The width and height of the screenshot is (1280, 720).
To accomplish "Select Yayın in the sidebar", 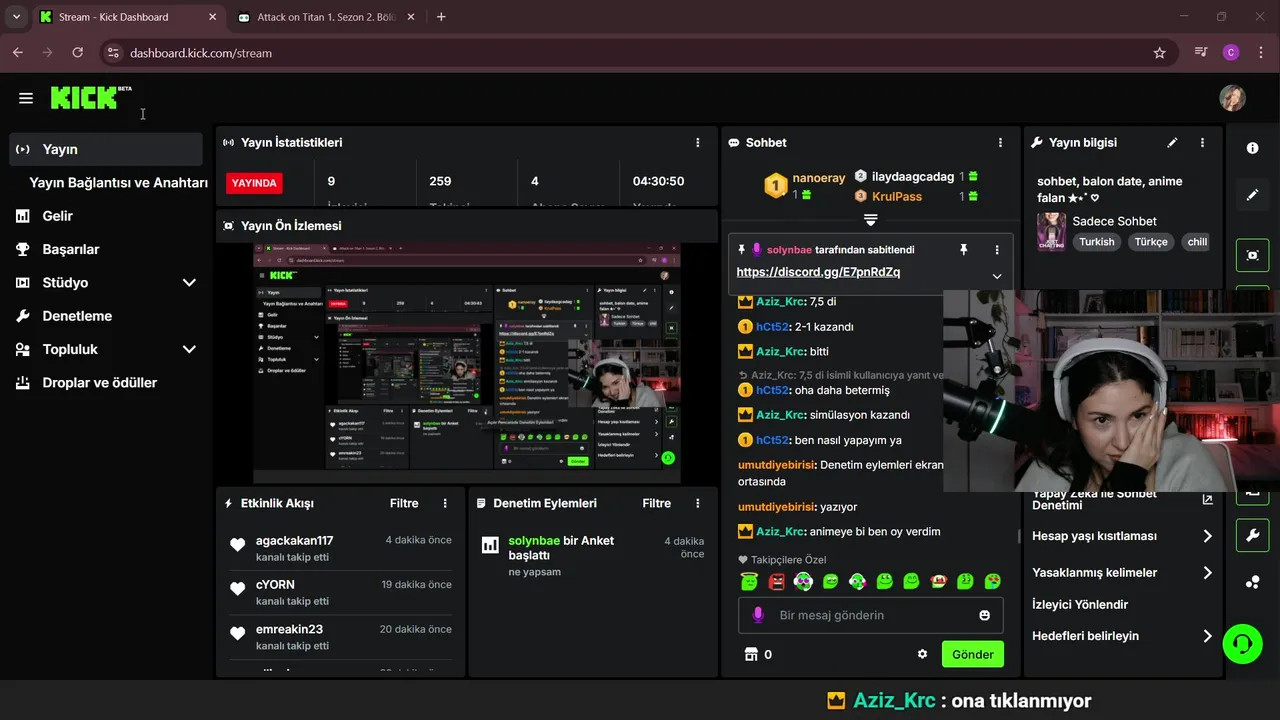I will click(106, 149).
